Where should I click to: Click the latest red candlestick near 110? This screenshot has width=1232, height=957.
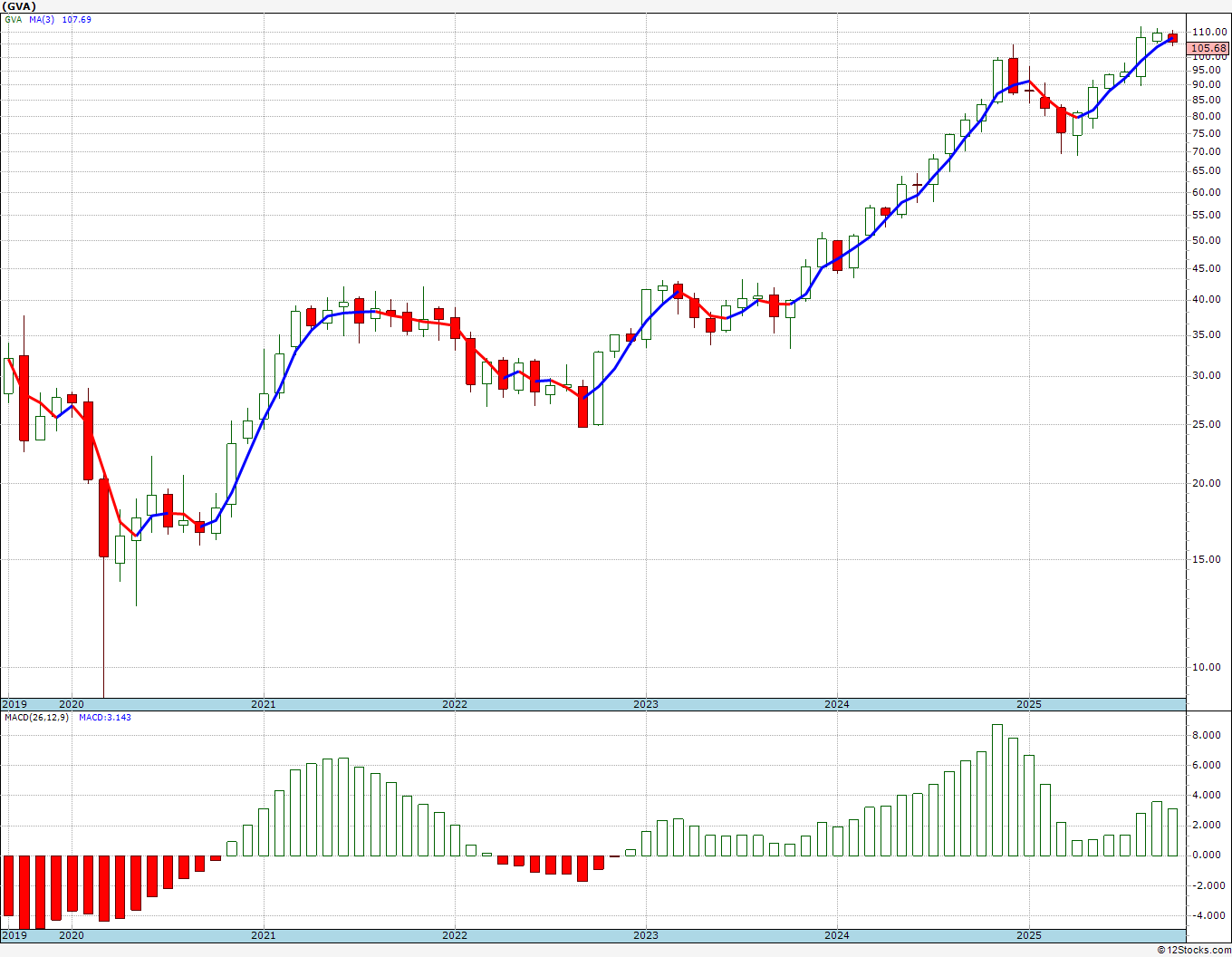pos(1173,38)
